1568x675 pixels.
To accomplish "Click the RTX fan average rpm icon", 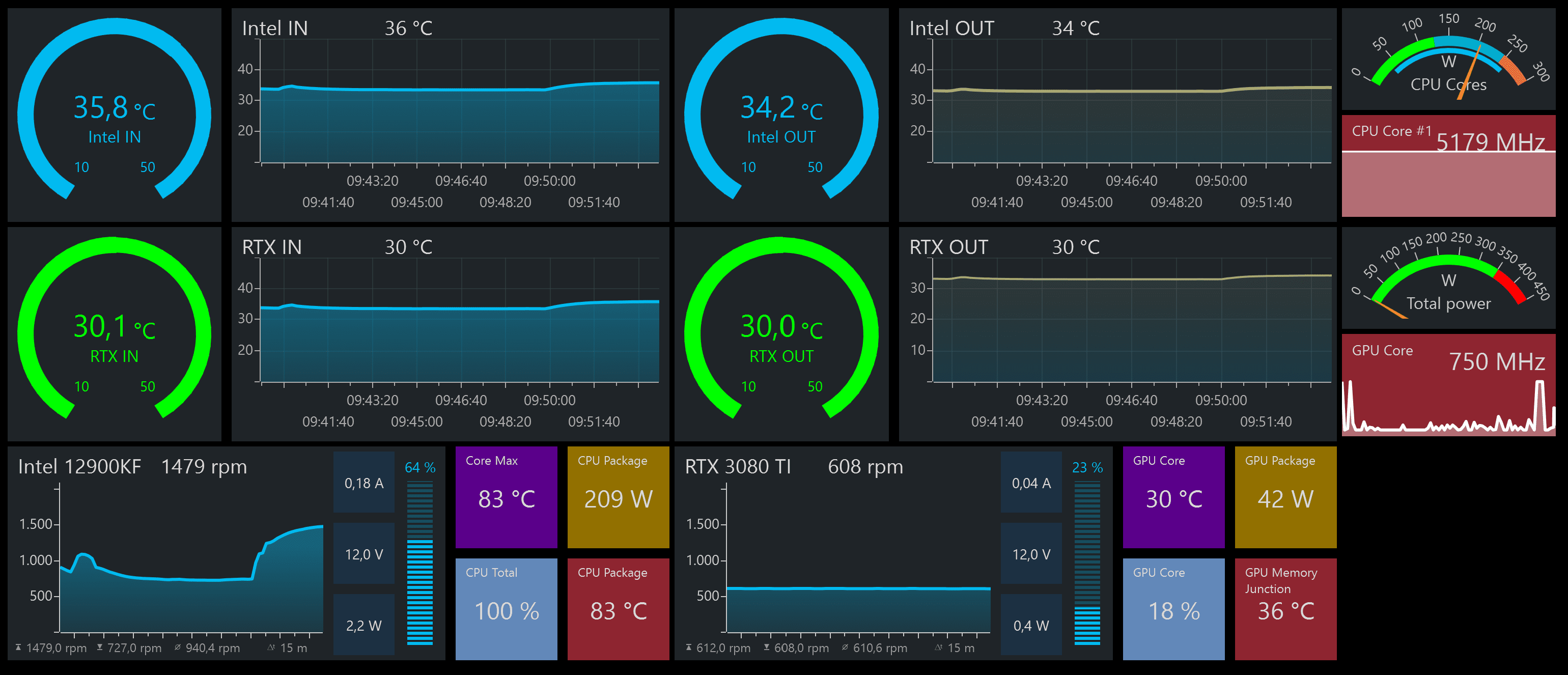I will pos(845,648).
